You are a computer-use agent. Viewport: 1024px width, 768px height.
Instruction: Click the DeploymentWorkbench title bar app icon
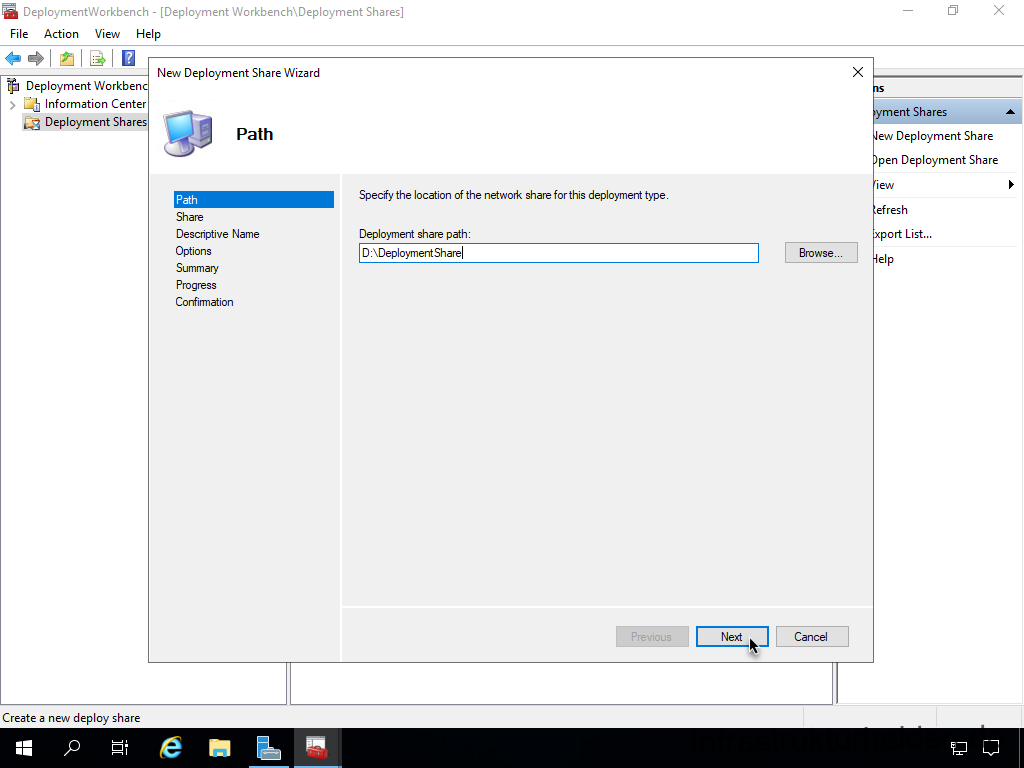tap(10, 11)
